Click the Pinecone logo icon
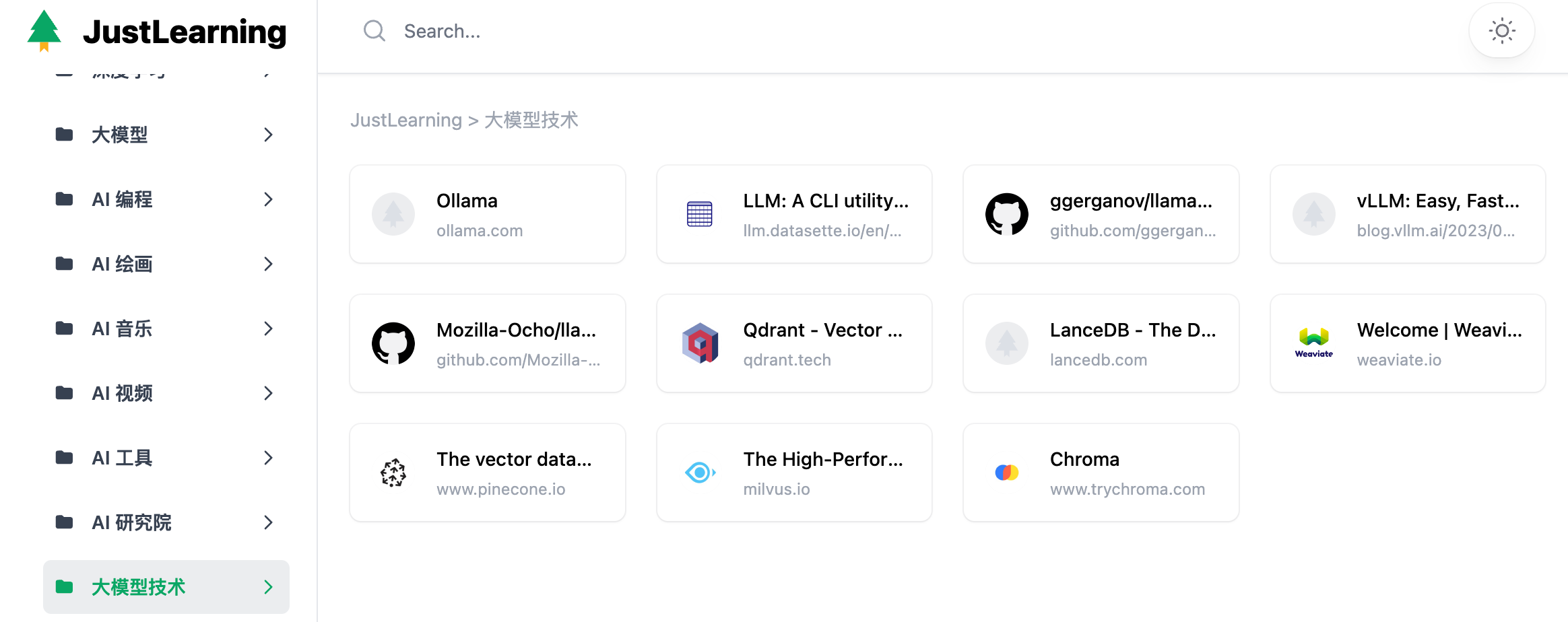1568x622 pixels. 393,473
